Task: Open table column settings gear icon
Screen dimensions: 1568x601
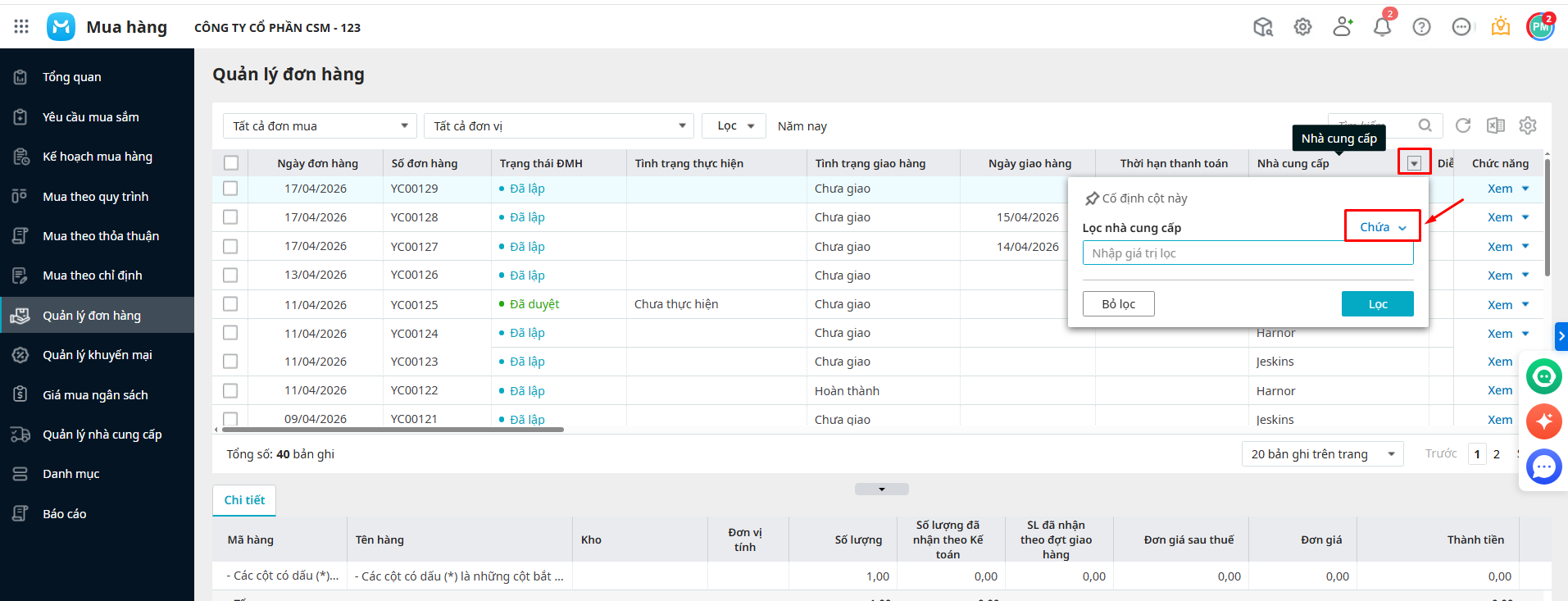Action: pyautogui.click(x=1527, y=125)
